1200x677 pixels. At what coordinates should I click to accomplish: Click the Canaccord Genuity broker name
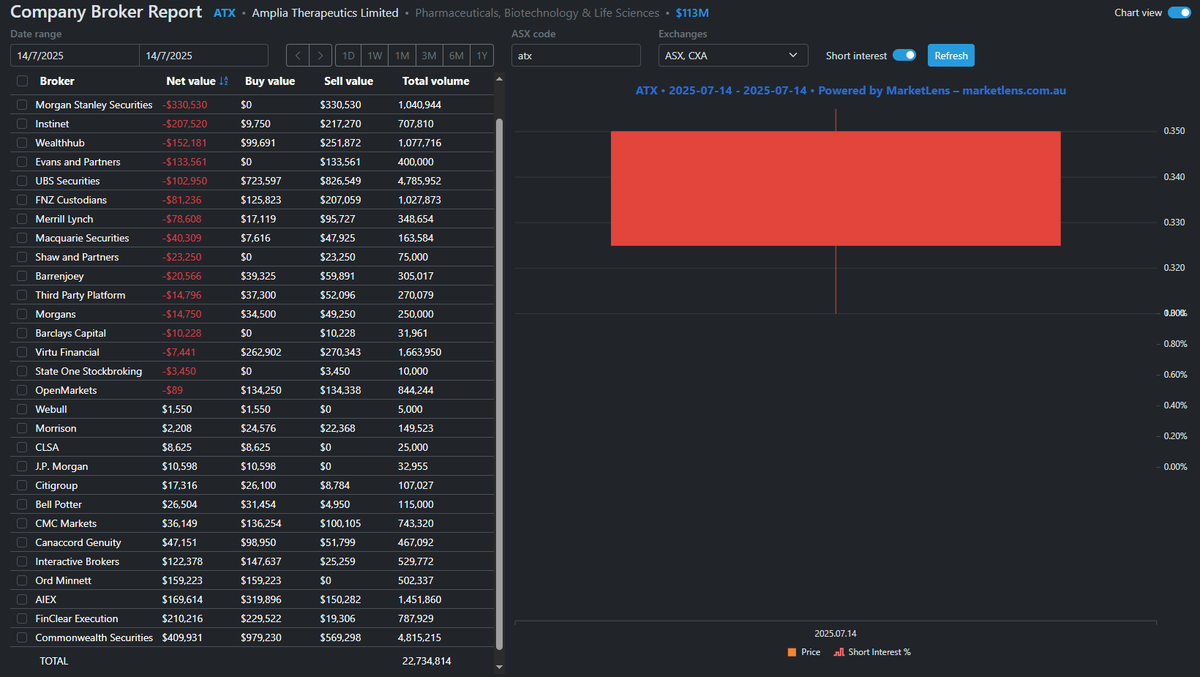coord(78,542)
